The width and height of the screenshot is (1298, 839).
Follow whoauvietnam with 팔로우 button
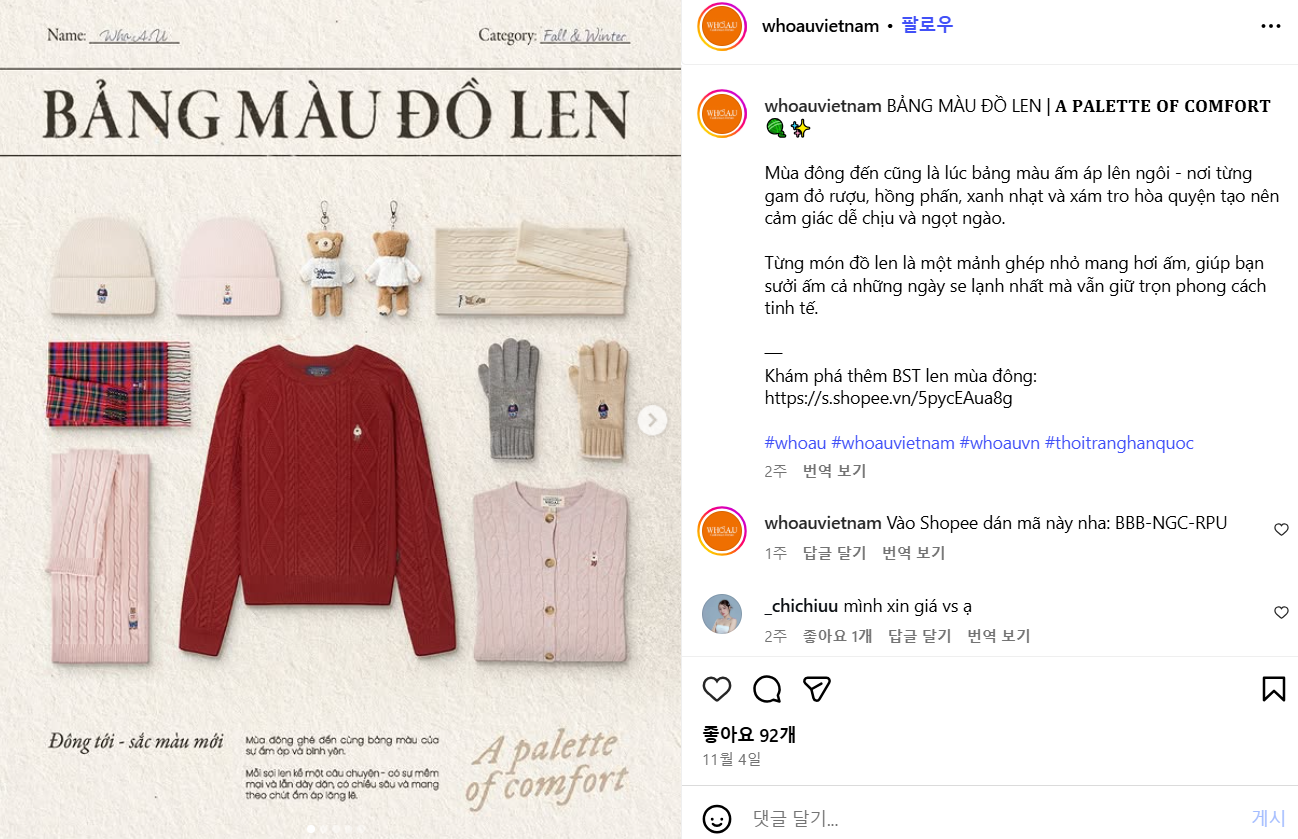(x=927, y=25)
